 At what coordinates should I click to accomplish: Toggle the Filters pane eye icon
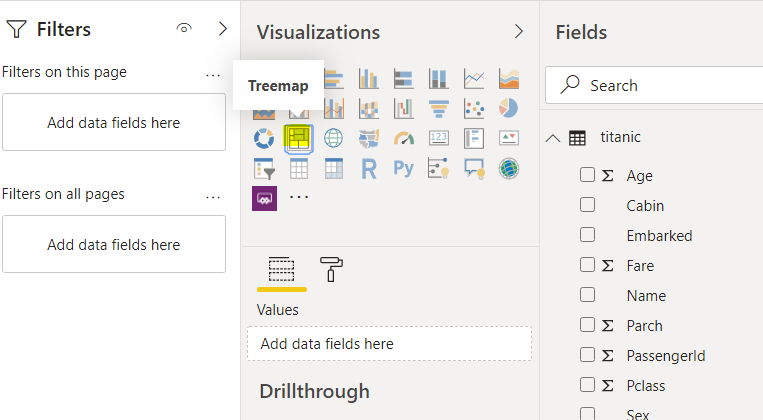(184, 29)
